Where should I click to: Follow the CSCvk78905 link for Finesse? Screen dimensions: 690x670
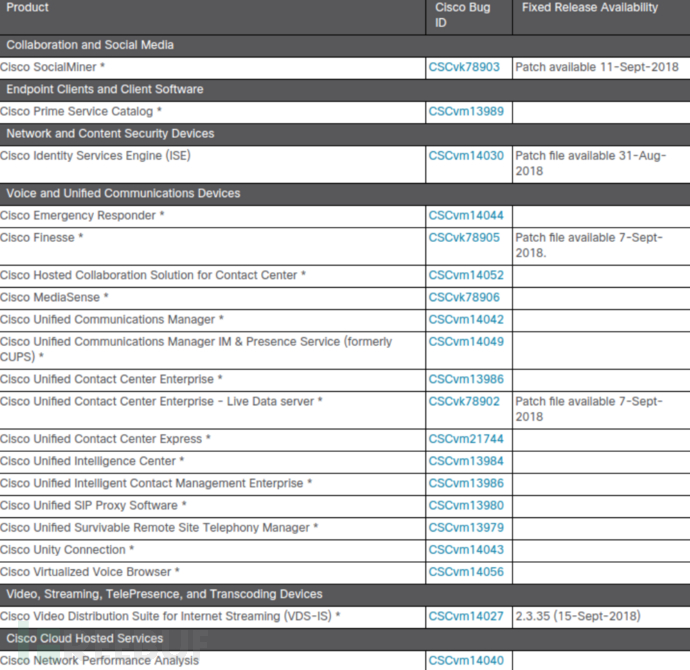pos(464,238)
